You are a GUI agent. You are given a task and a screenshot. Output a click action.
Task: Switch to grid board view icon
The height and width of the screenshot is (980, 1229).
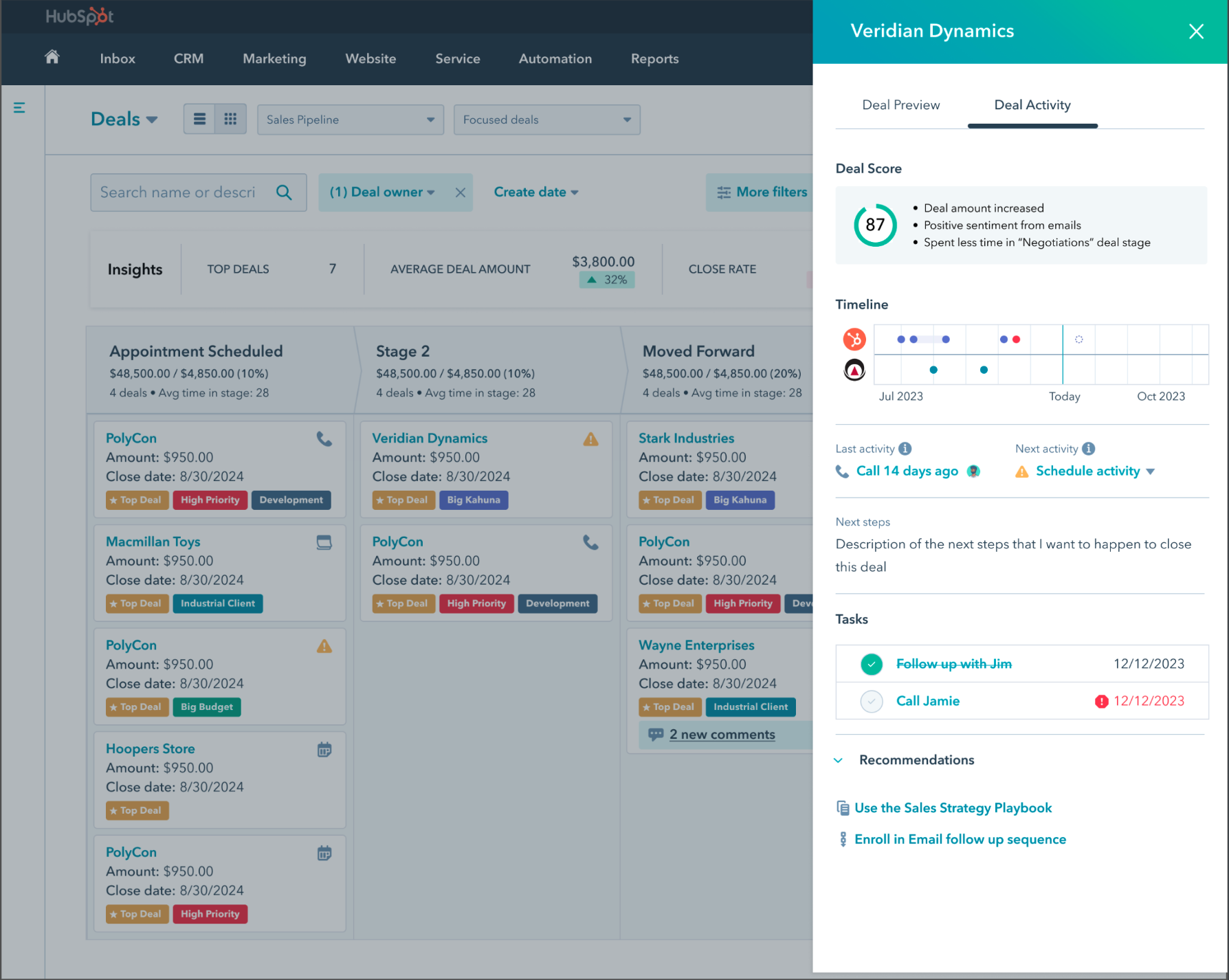pos(231,119)
